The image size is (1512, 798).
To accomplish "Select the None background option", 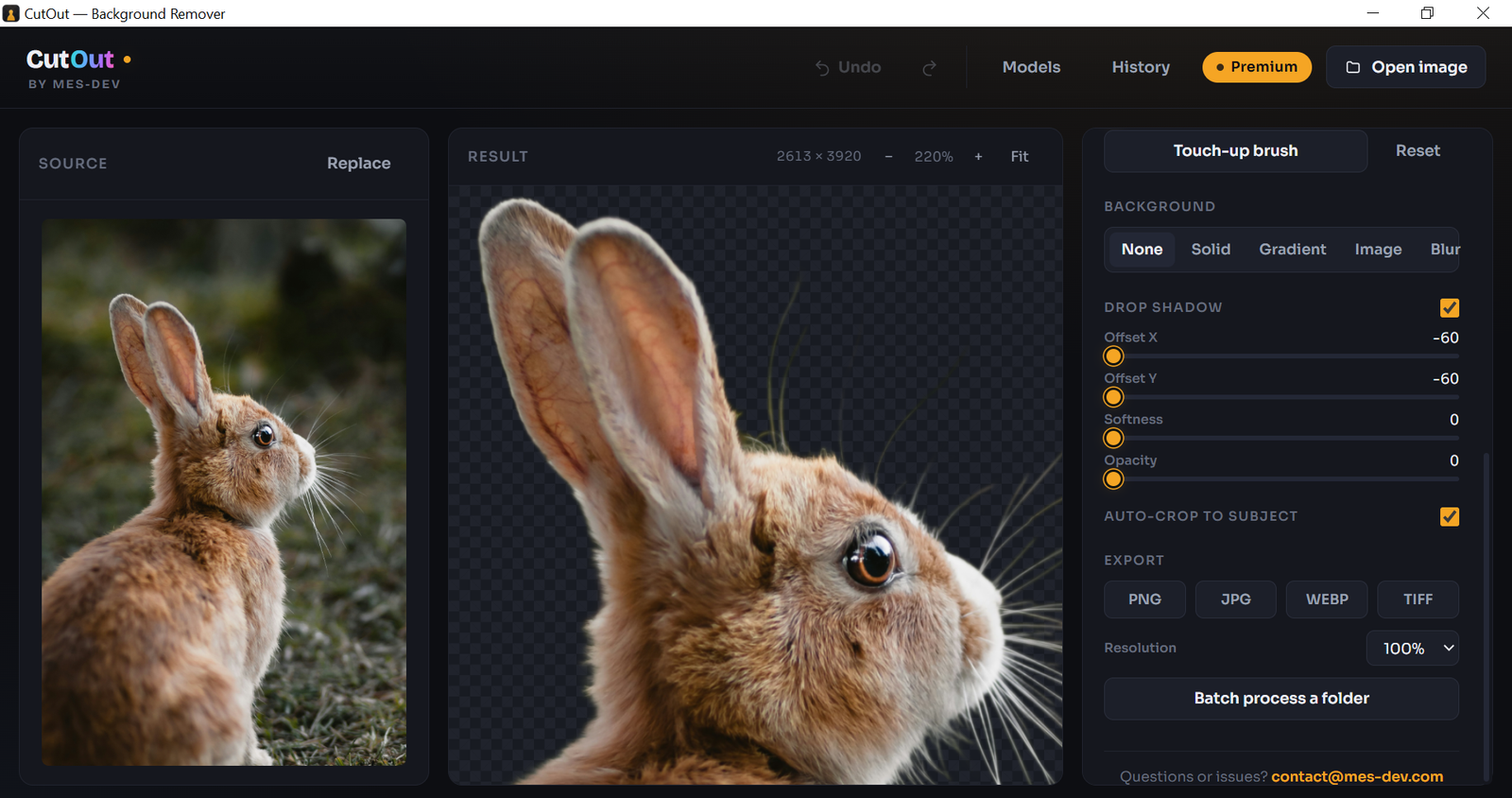I will click(1142, 250).
